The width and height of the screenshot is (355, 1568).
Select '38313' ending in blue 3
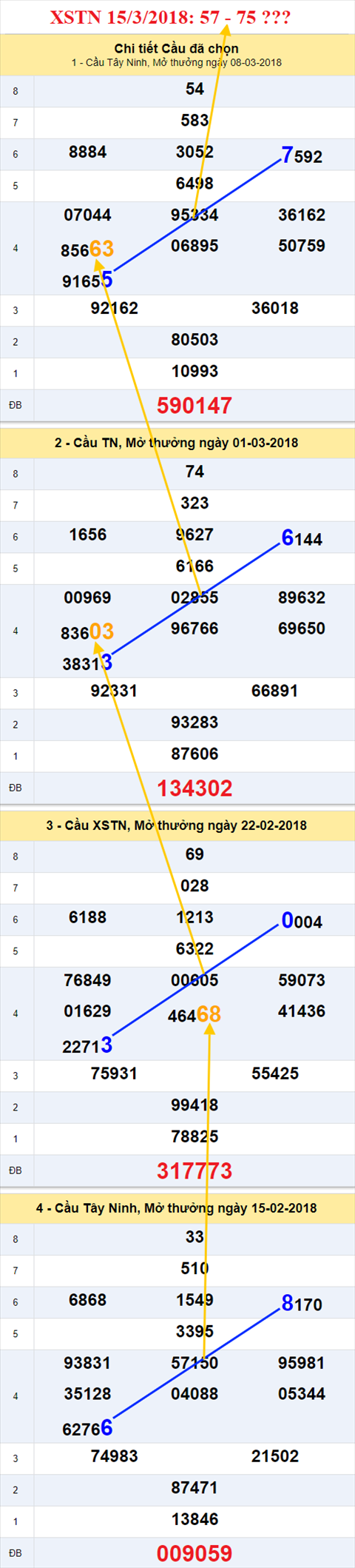point(87,663)
